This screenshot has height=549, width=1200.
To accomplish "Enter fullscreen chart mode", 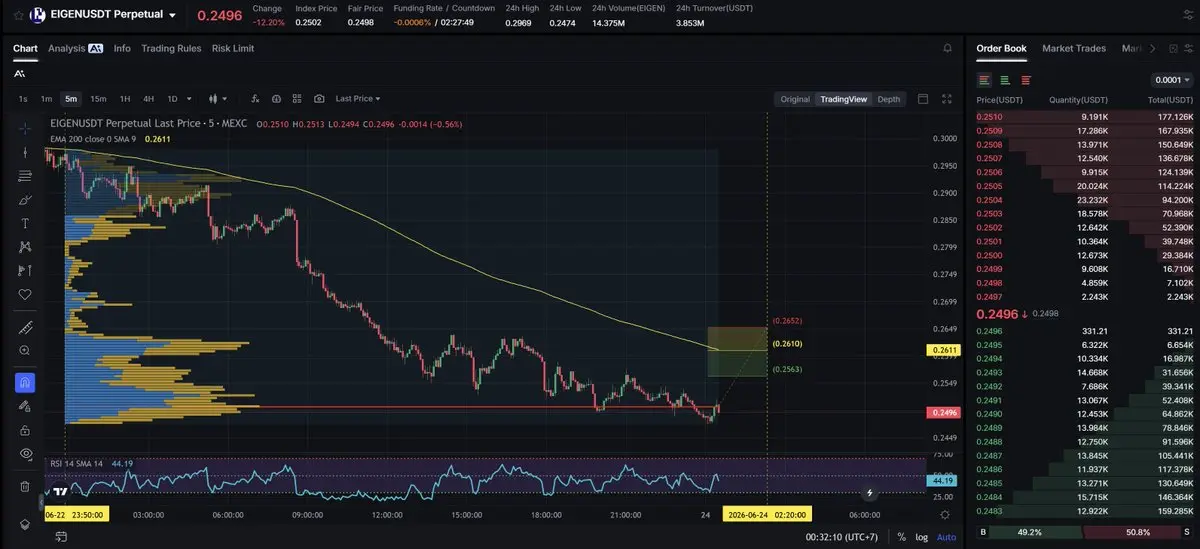I will [x=947, y=99].
